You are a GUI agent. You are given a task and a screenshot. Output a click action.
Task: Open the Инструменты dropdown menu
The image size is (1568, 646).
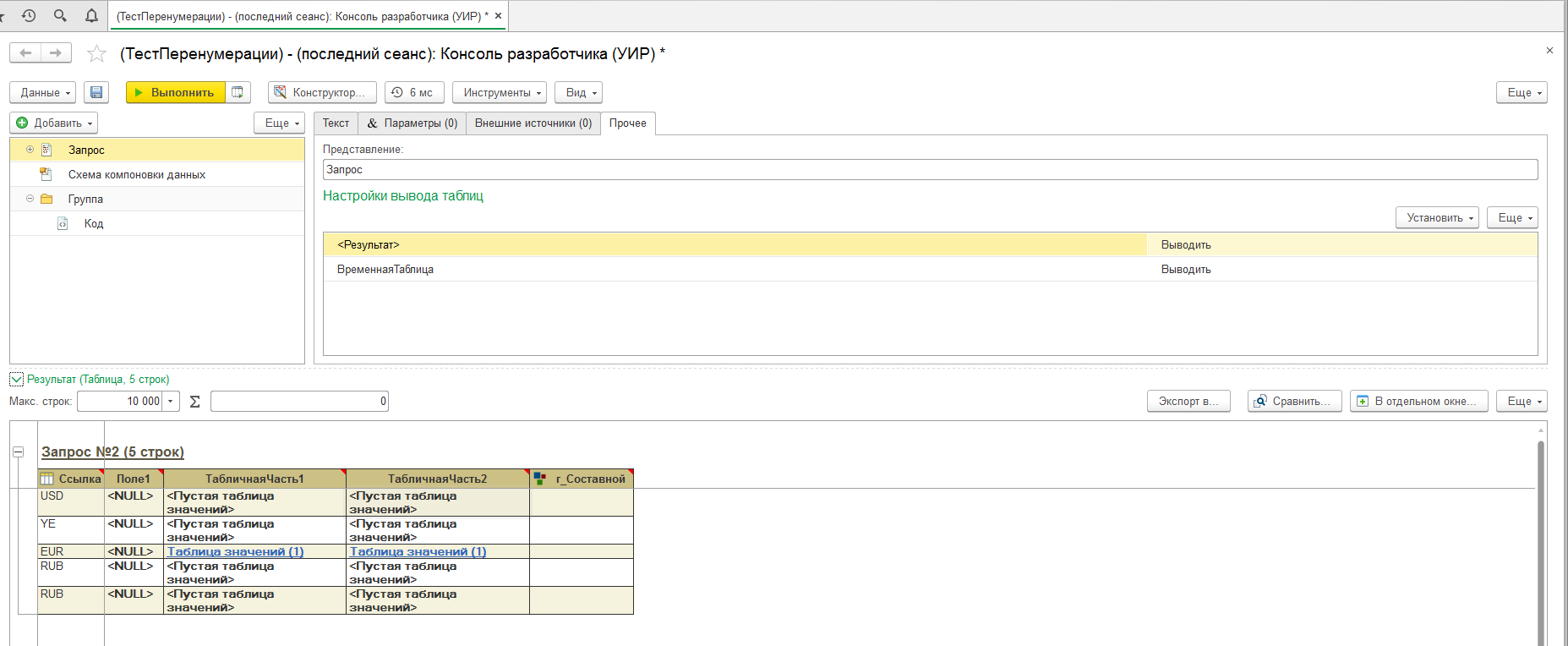coord(499,92)
